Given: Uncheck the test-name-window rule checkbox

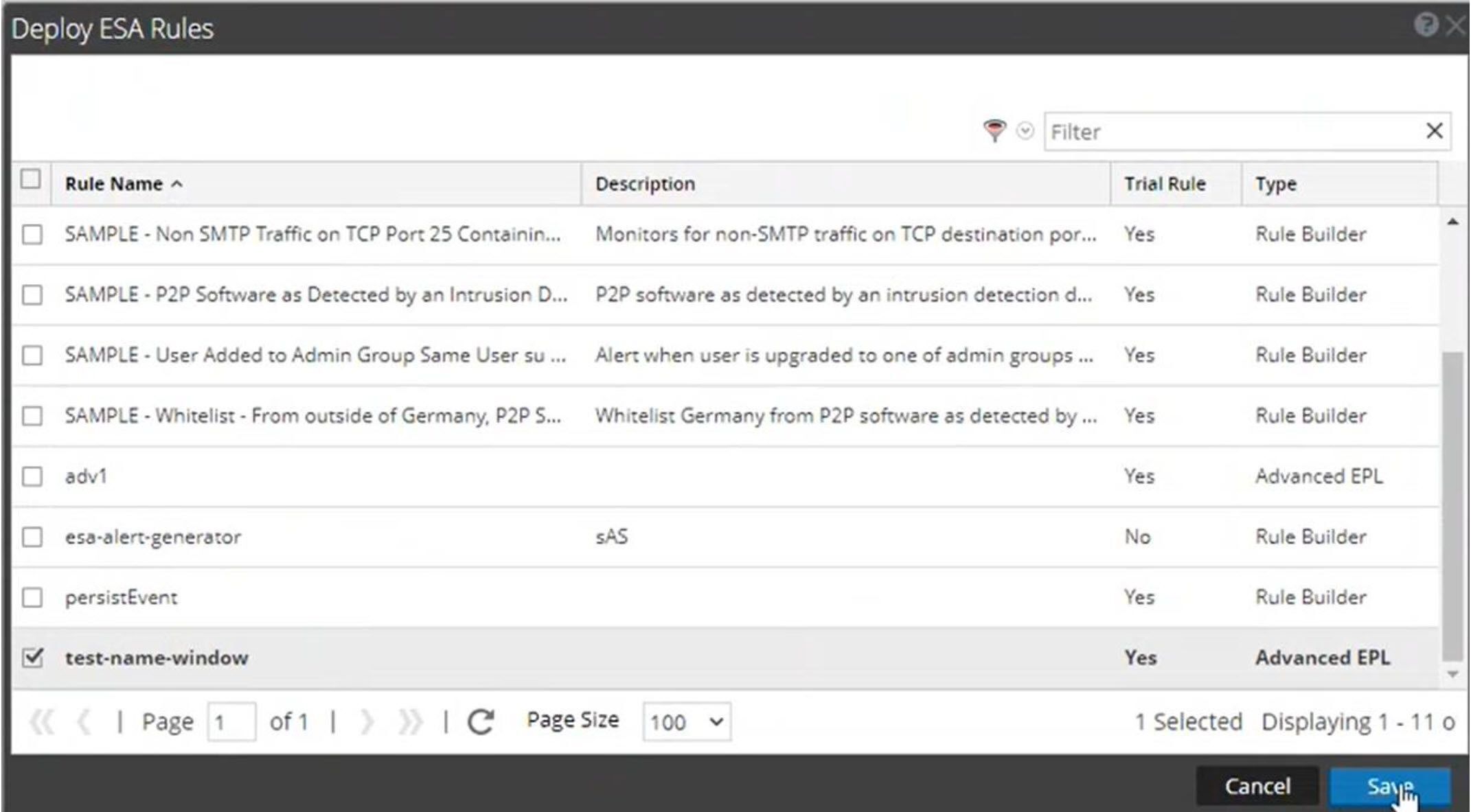Looking at the screenshot, I should pyautogui.click(x=32, y=658).
